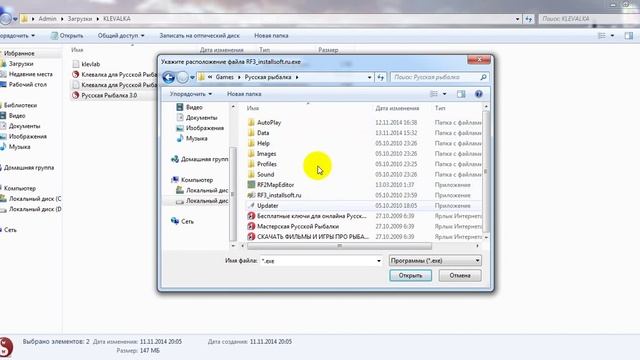640x360 pixels.
Task: Open Библиотеки in the Explorer sidebar
Action: [x=19, y=105]
